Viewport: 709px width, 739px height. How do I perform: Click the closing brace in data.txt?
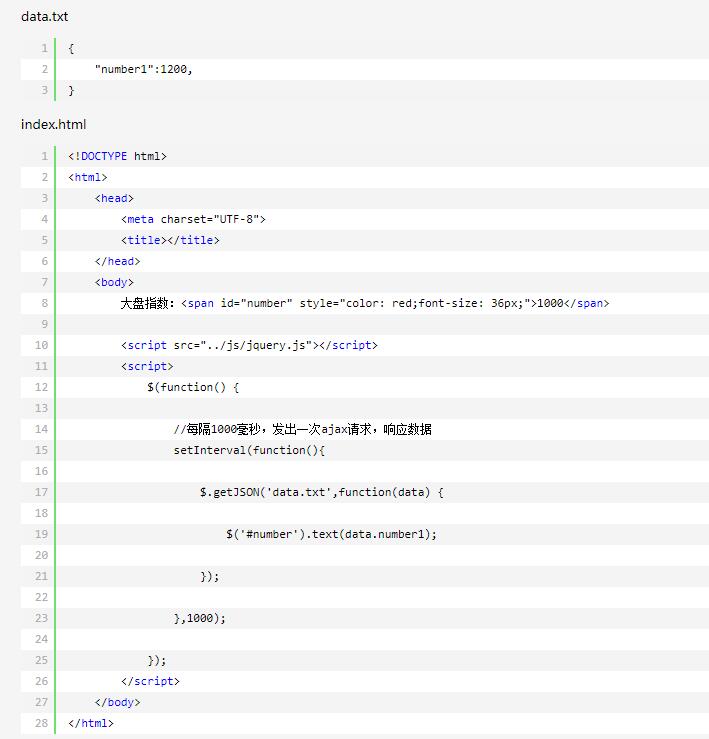click(71, 90)
